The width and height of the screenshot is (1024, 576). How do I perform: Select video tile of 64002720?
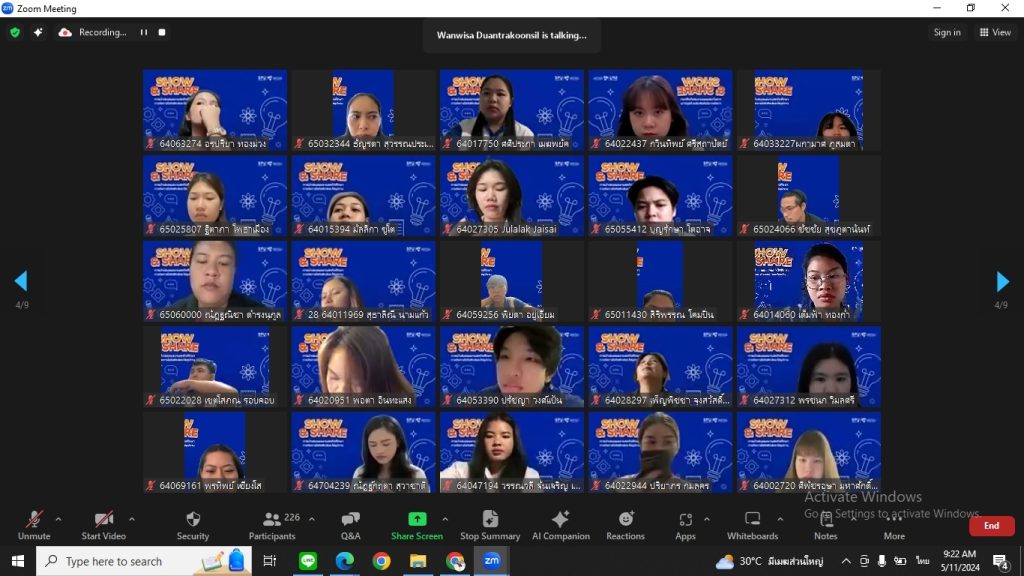808,452
